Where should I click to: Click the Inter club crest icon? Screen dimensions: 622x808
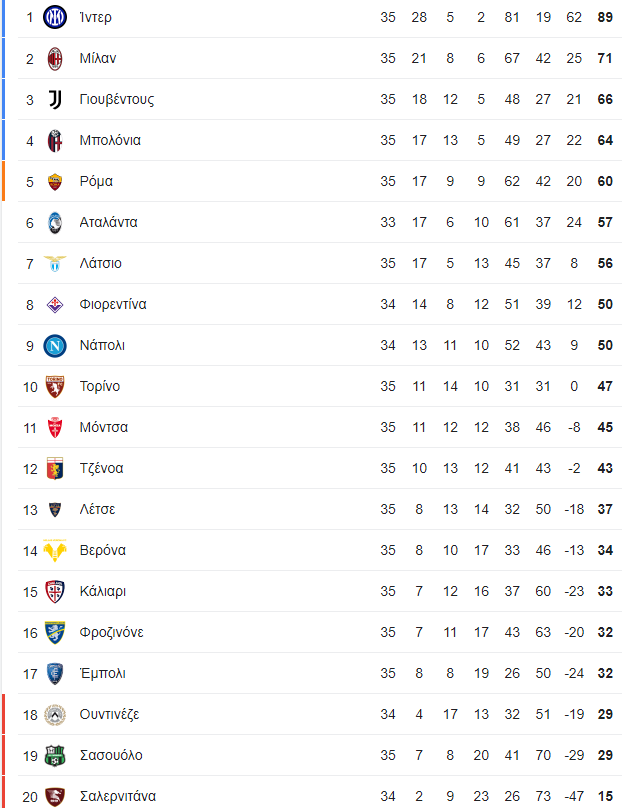point(55,17)
